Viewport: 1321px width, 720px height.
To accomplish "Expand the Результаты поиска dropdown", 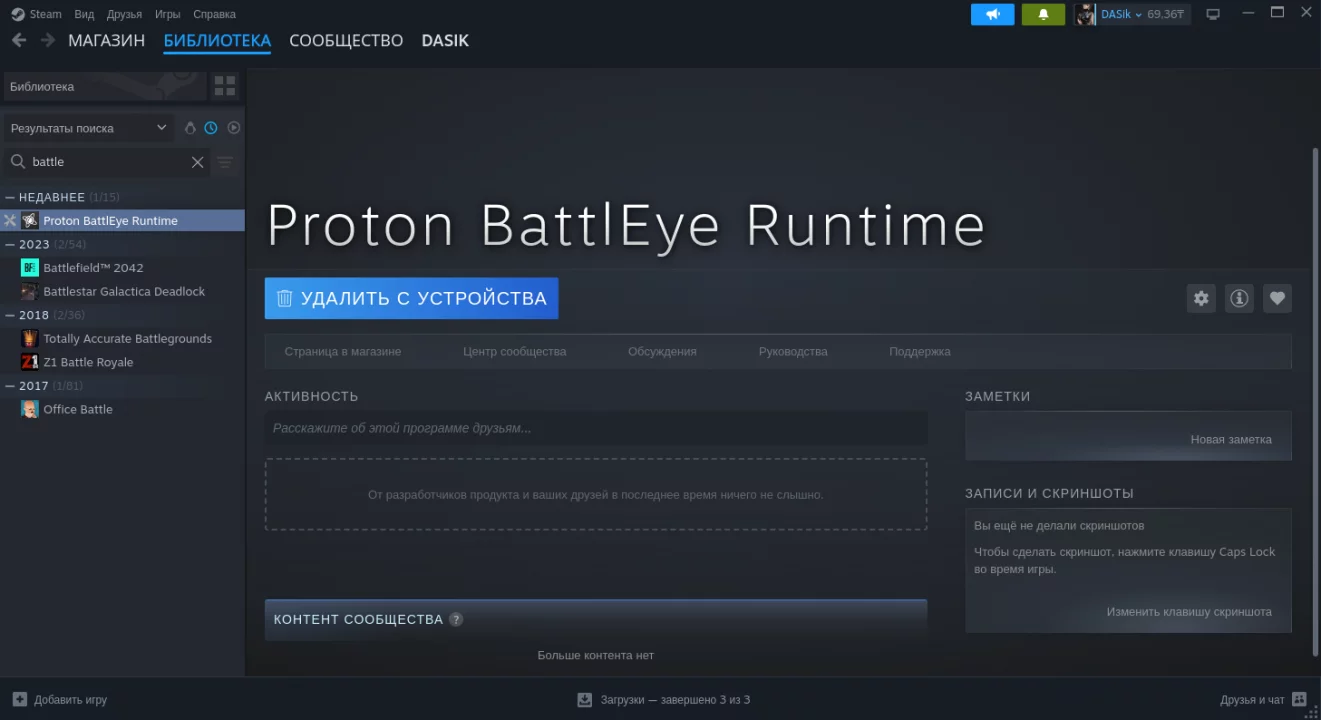I will pos(89,128).
